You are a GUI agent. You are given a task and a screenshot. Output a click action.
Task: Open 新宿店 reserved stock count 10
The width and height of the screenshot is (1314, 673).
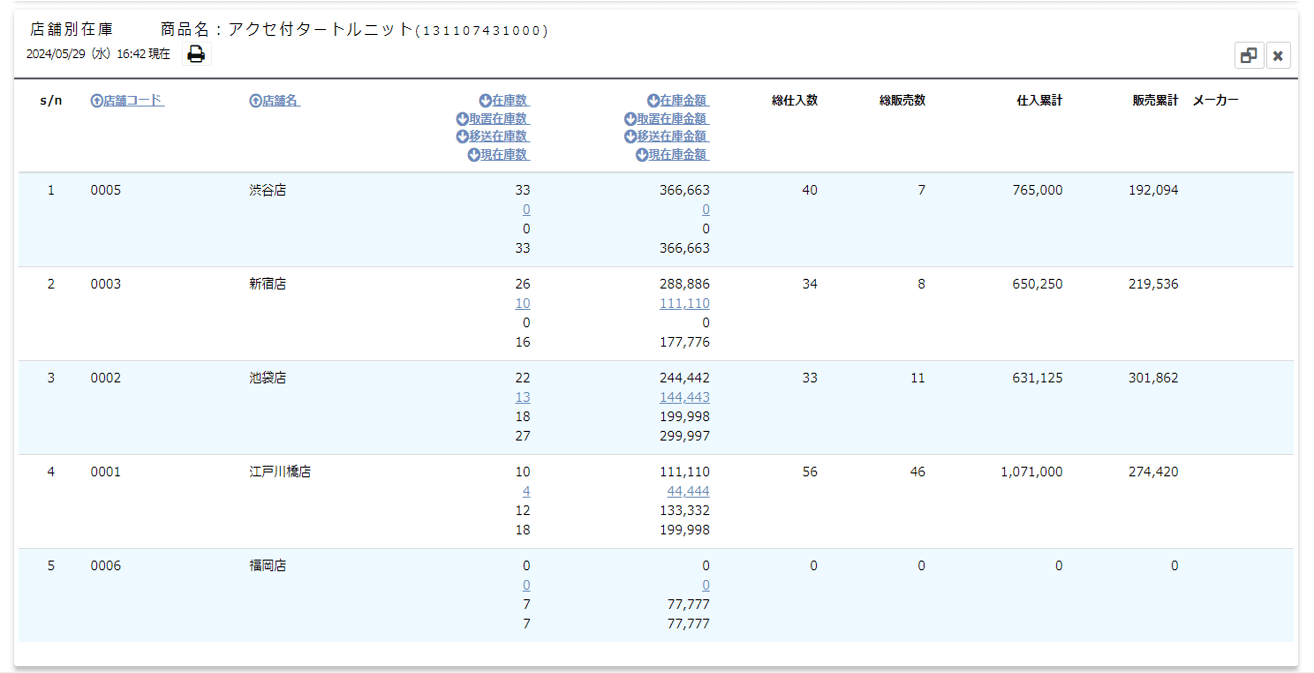tap(522, 303)
